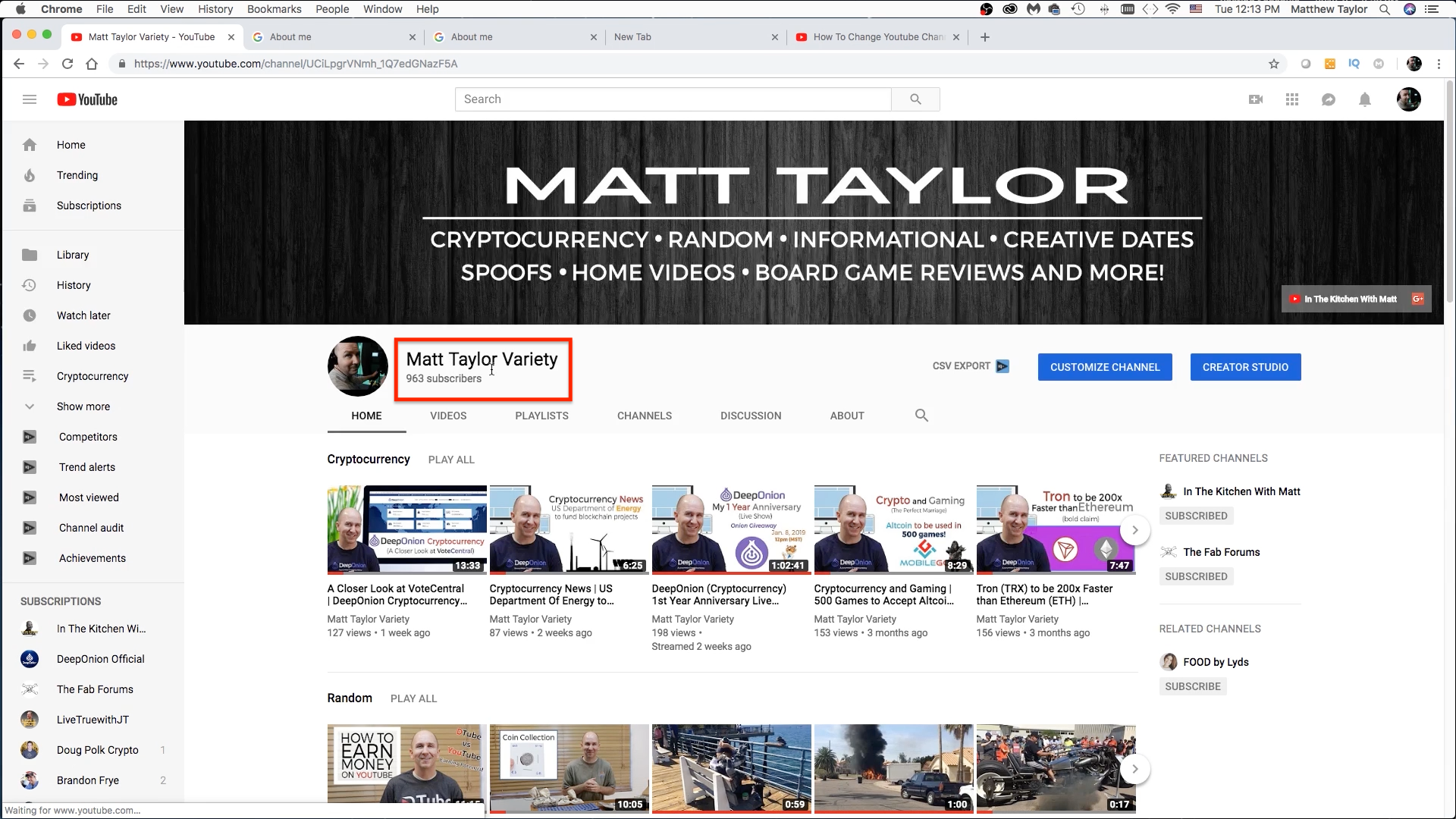This screenshot has width=1456, height=819.
Task: Click the CUSTOMIZE CHANNEL button
Action: pos(1105,366)
